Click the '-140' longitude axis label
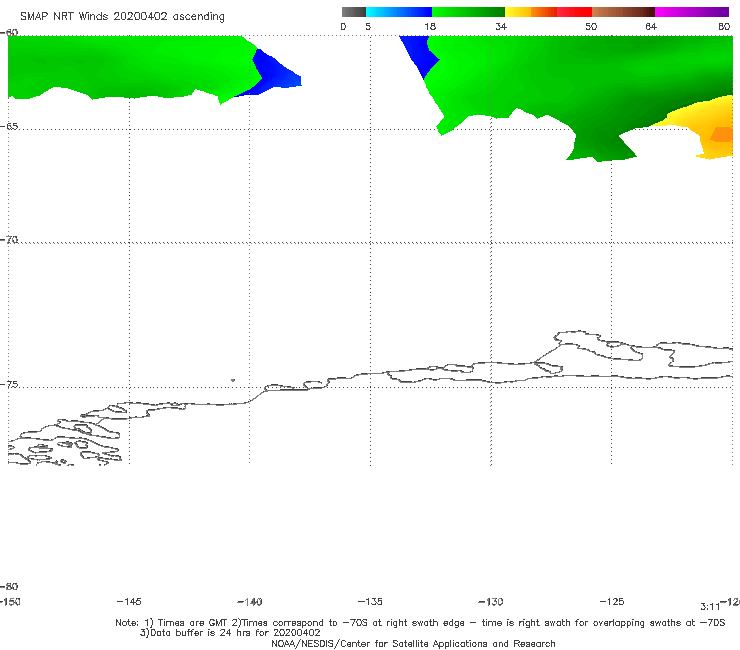Screen dimensions: 740x650 (250, 602)
